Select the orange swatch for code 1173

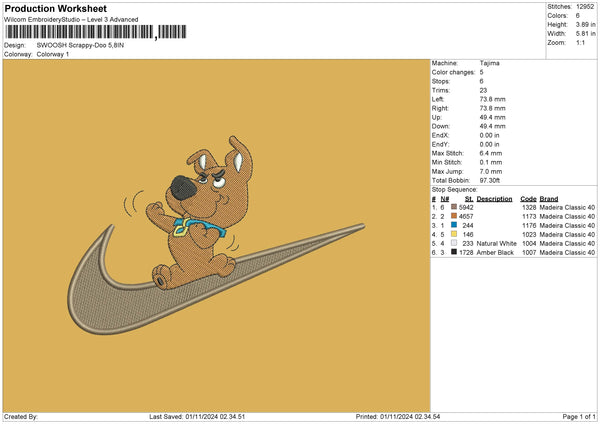454,216
